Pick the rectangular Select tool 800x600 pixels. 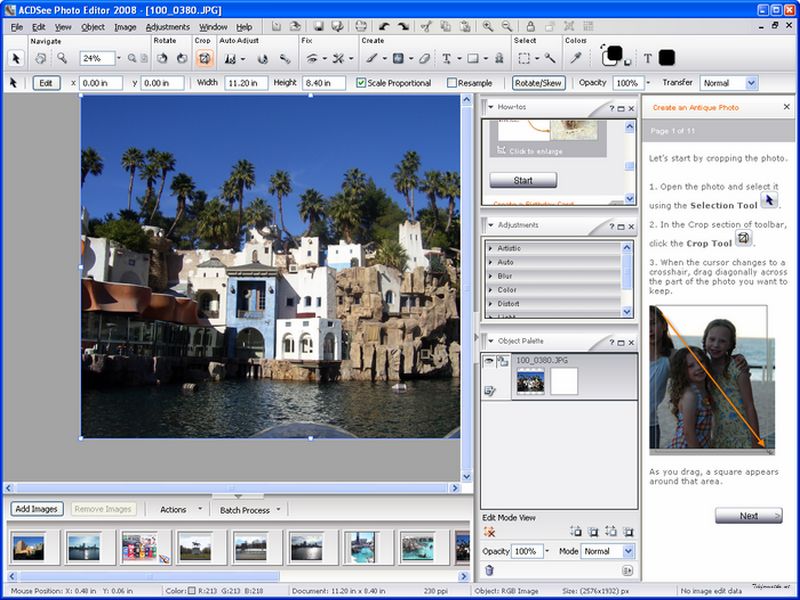(x=525, y=58)
